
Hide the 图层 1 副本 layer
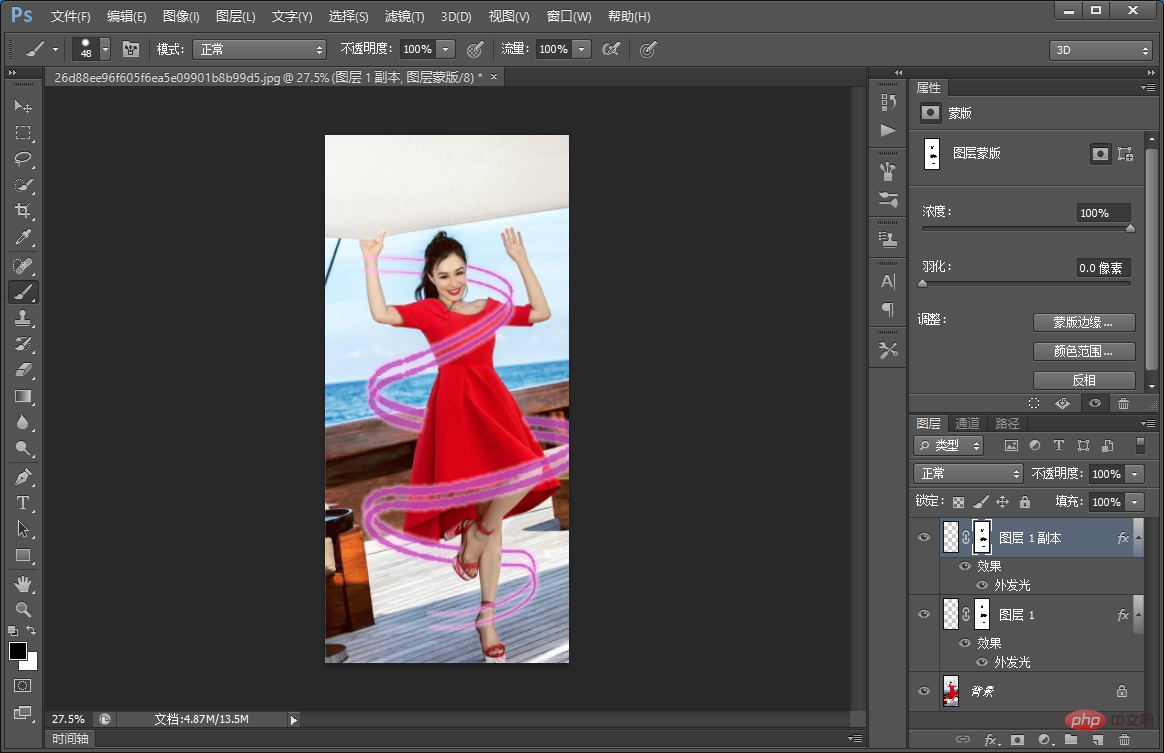tap(924, 537)
